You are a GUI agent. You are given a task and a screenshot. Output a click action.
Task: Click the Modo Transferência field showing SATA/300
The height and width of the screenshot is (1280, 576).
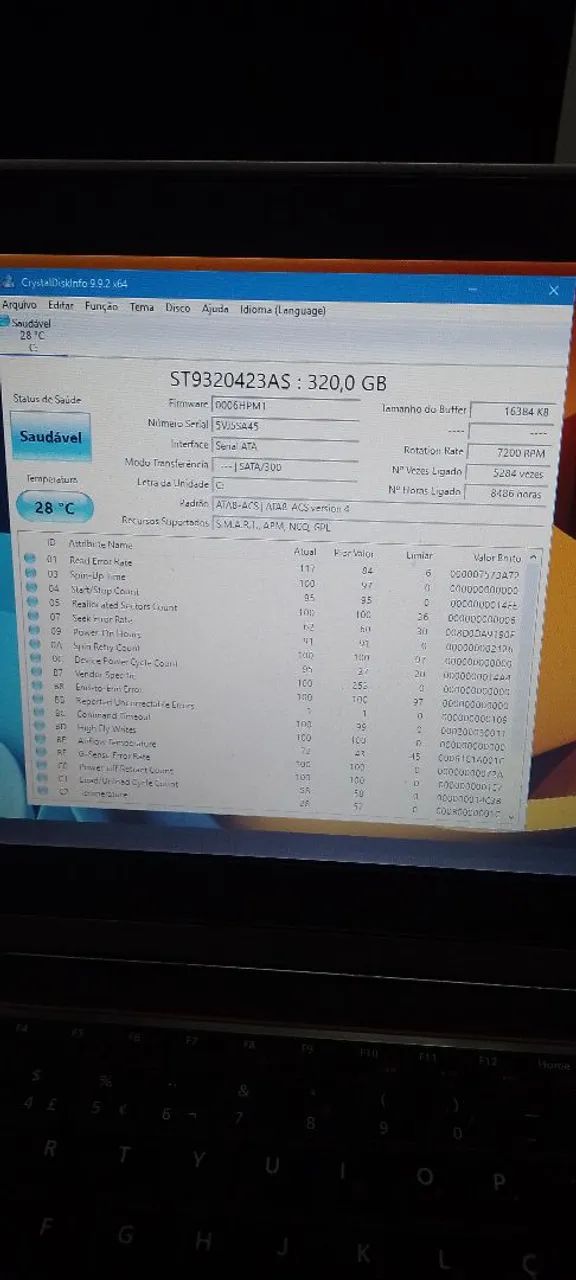point(285,465)
